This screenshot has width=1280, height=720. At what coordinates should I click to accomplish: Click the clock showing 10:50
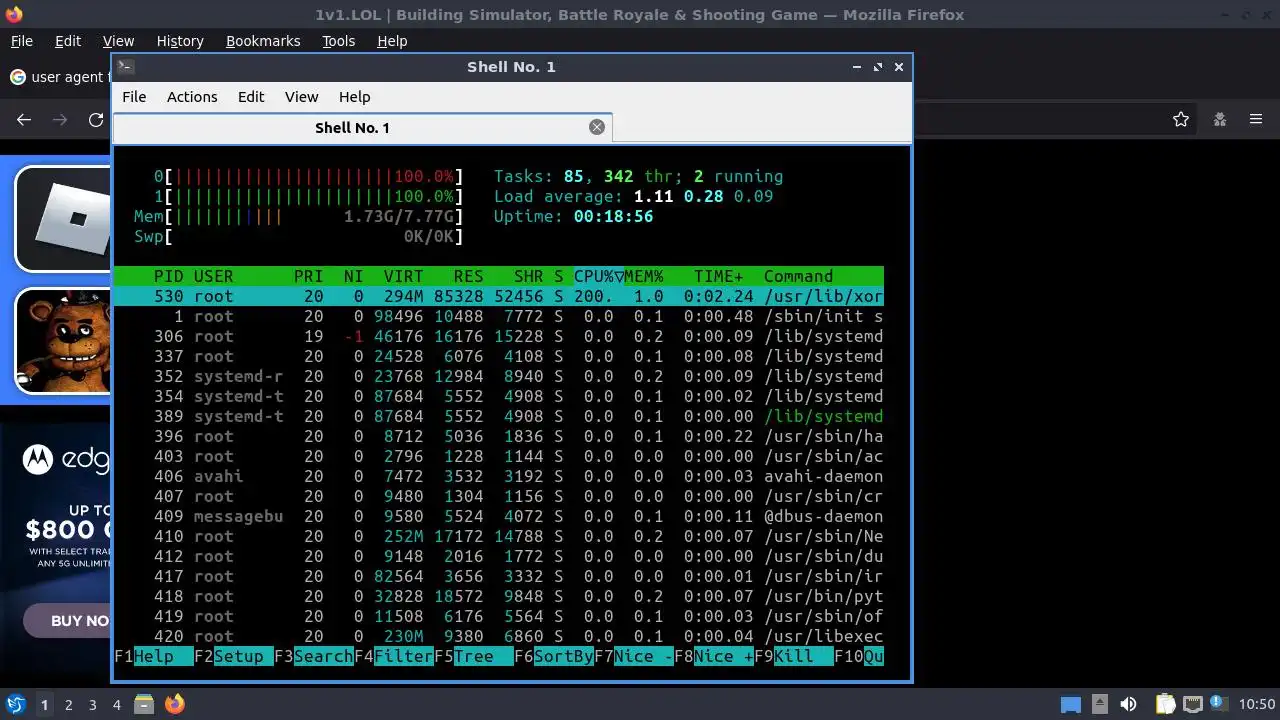click(1257, 704)
